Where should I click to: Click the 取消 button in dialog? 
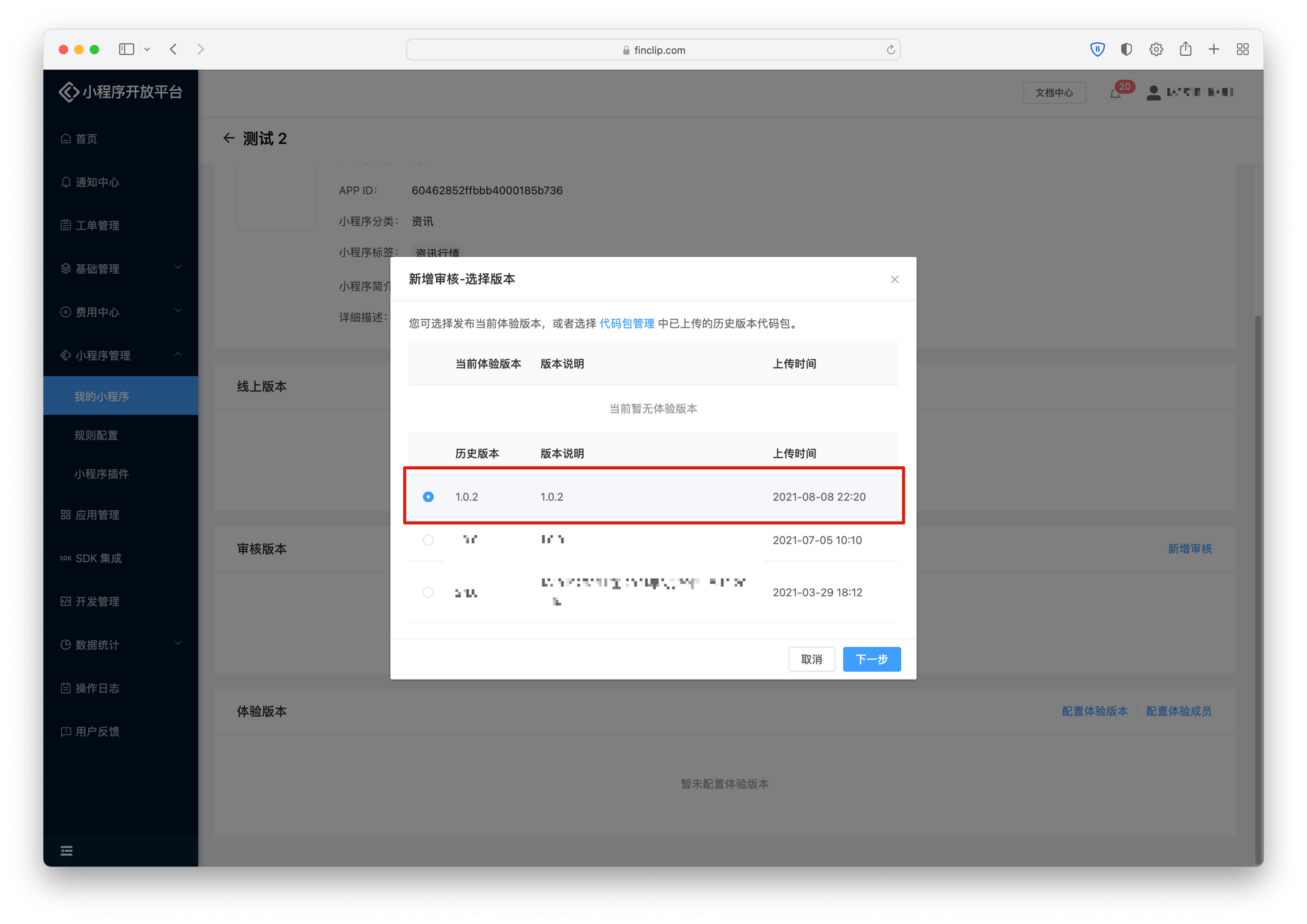point(812,659)
